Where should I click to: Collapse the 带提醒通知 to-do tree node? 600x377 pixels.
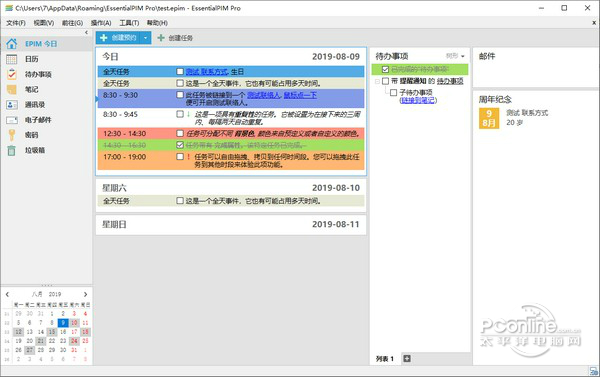pos(377,81)
